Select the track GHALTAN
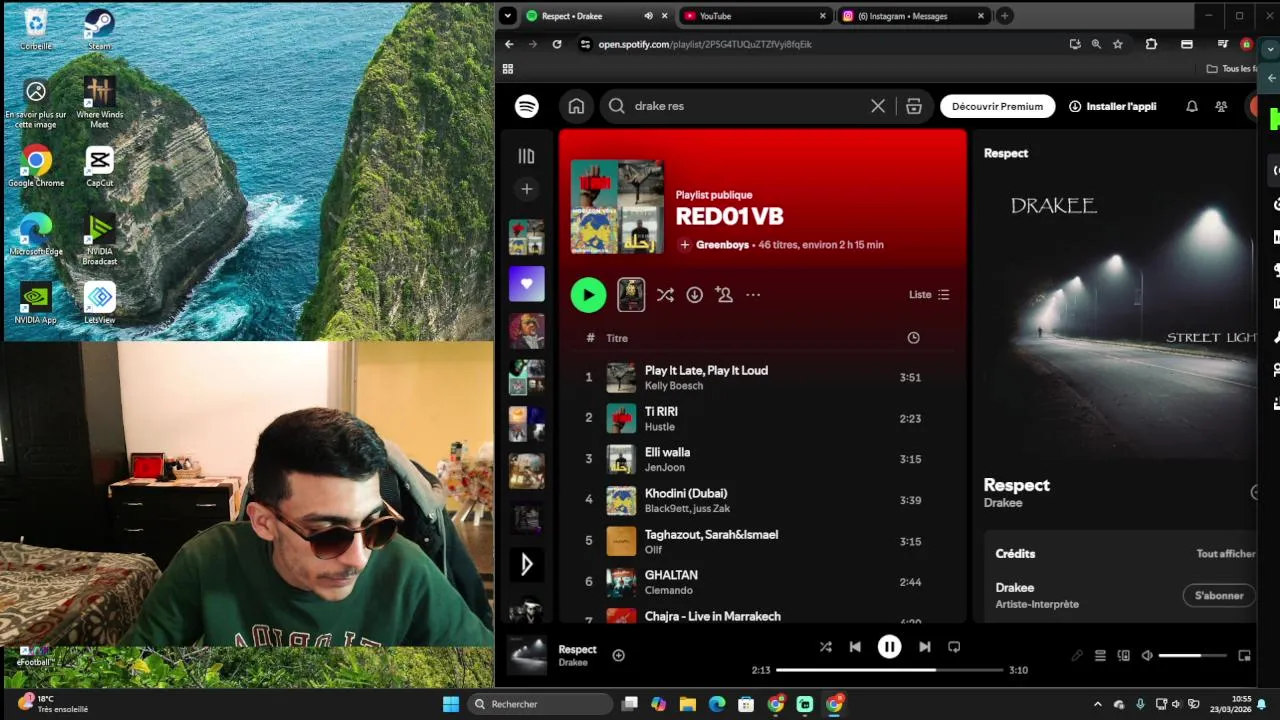The image size is (1280, 720). (x=671, y=576)
